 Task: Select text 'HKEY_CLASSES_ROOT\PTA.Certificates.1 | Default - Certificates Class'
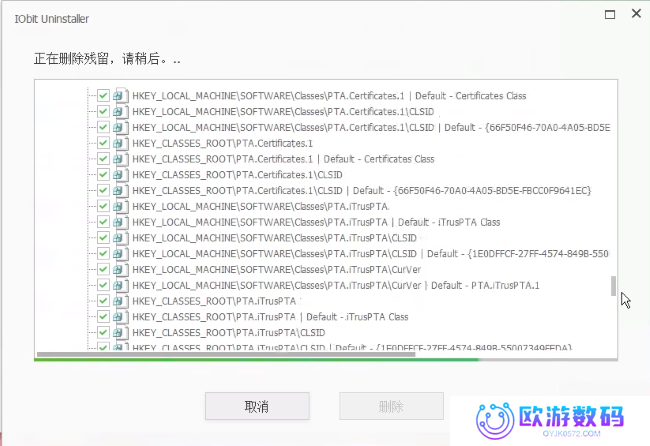click(283, 159)
